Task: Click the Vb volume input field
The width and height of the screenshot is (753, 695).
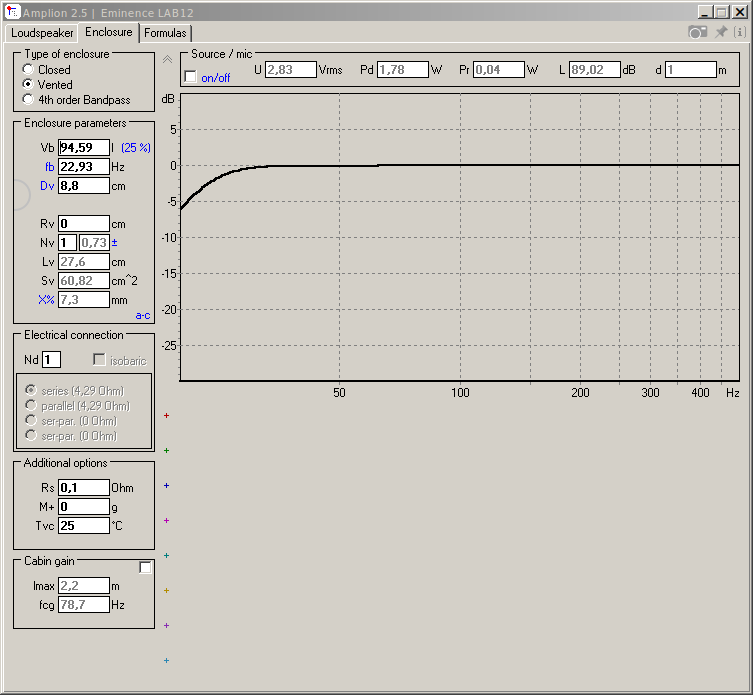Action: (x=84, y=147)
